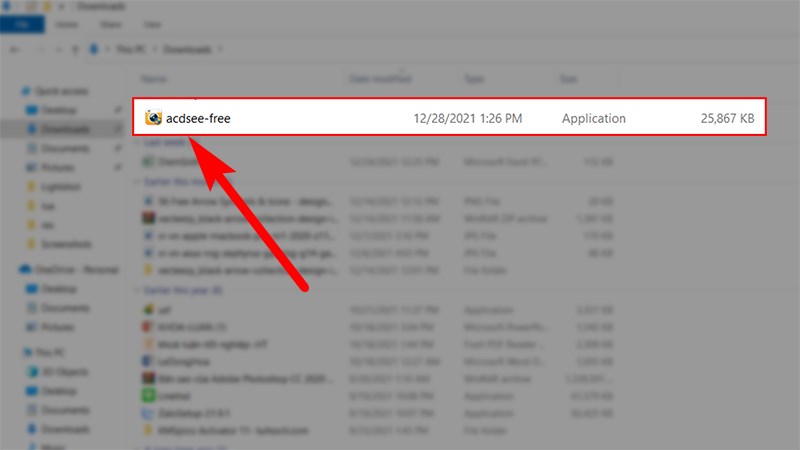Click Downloads in the address breadcrumb
This screenshot has height=450, width=800.
click(187, 49)
